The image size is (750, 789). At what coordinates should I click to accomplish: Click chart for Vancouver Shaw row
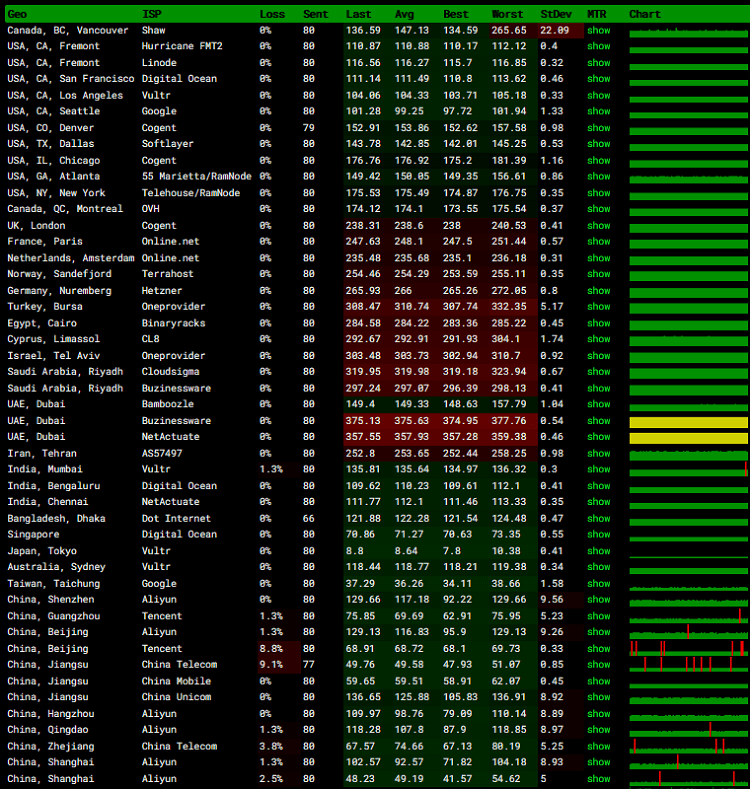[x=688, y=32]
